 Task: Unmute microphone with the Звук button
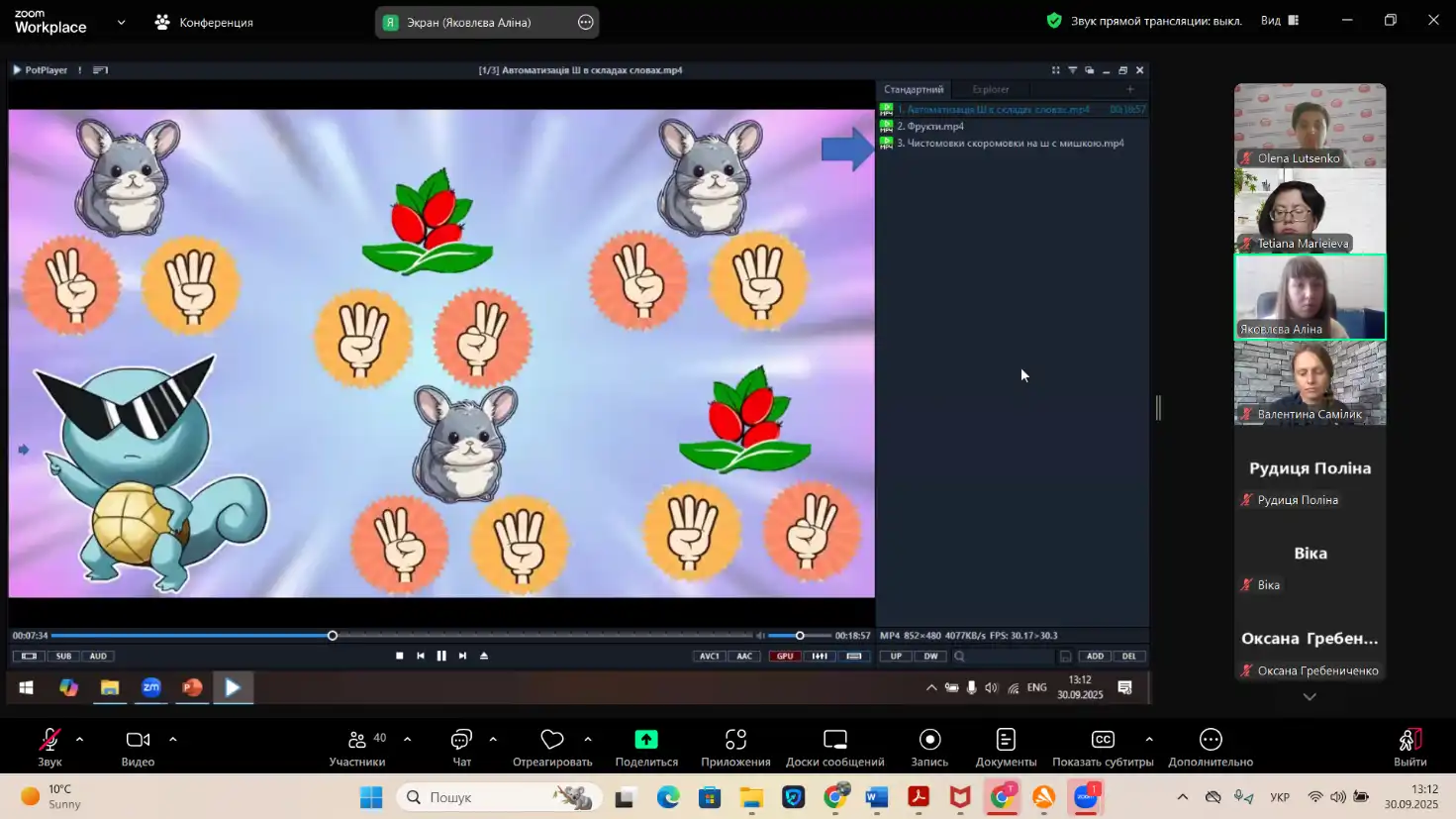(49, 747)
